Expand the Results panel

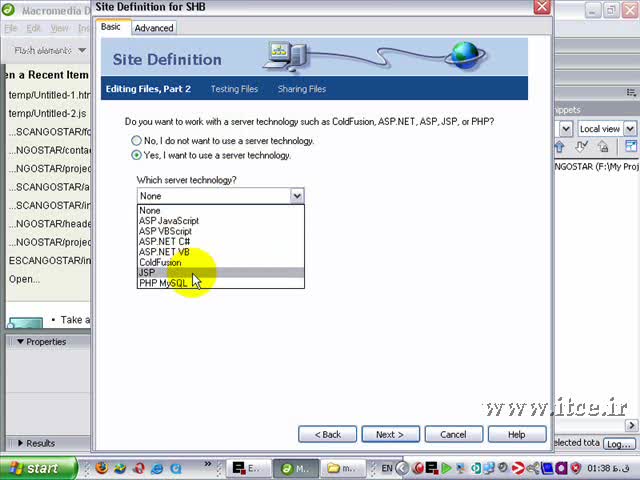click(20, 443)
